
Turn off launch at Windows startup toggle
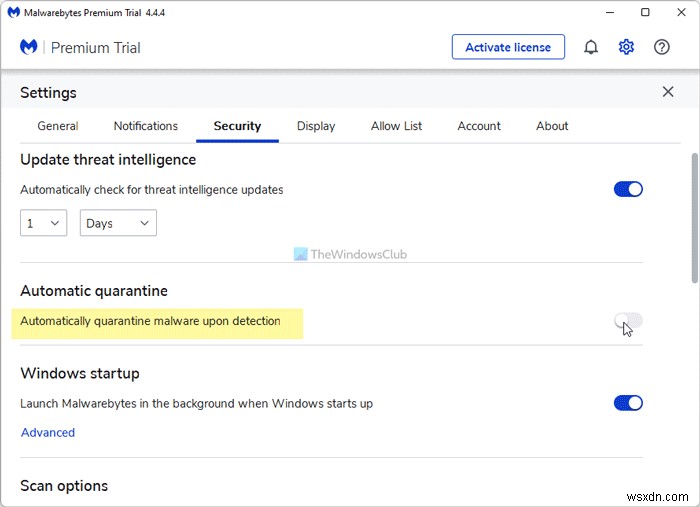(628, 403)
